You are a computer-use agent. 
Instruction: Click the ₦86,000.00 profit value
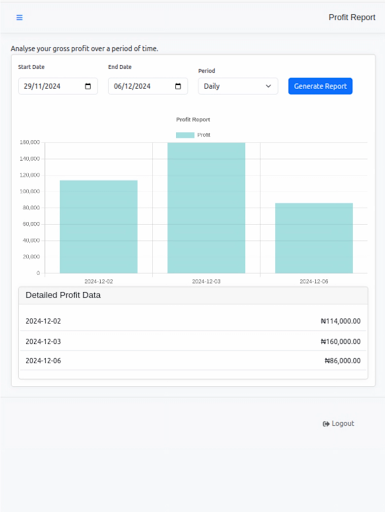(x=343, y=361)
